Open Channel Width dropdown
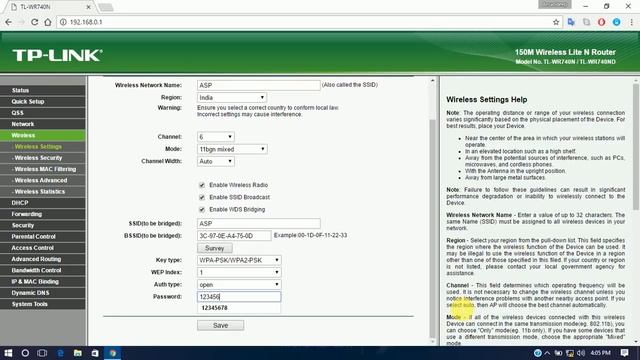 point(216,161)
